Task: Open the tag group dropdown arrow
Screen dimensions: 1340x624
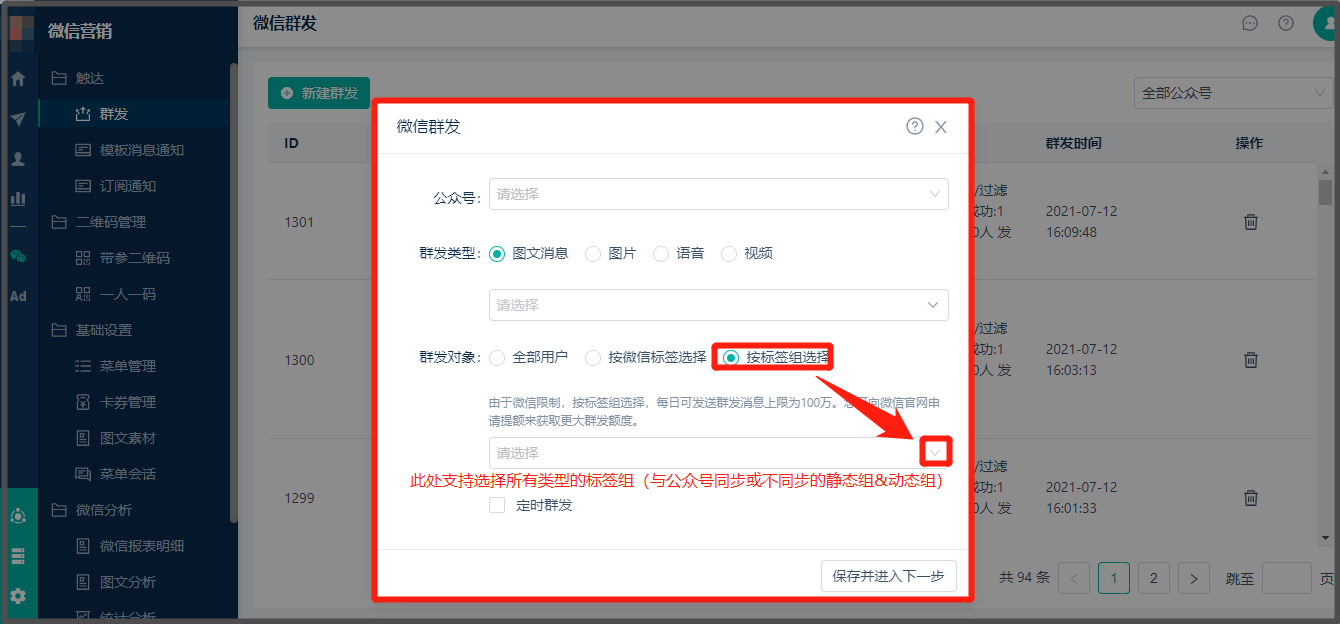Action: point(935,453)
